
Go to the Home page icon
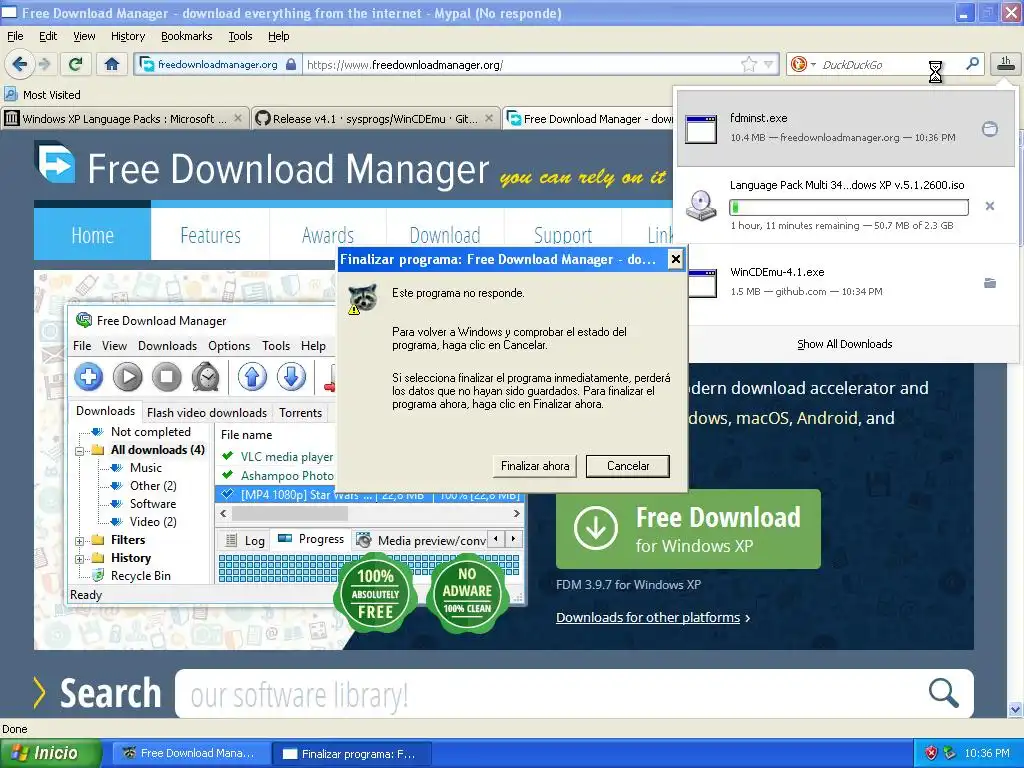112,64
